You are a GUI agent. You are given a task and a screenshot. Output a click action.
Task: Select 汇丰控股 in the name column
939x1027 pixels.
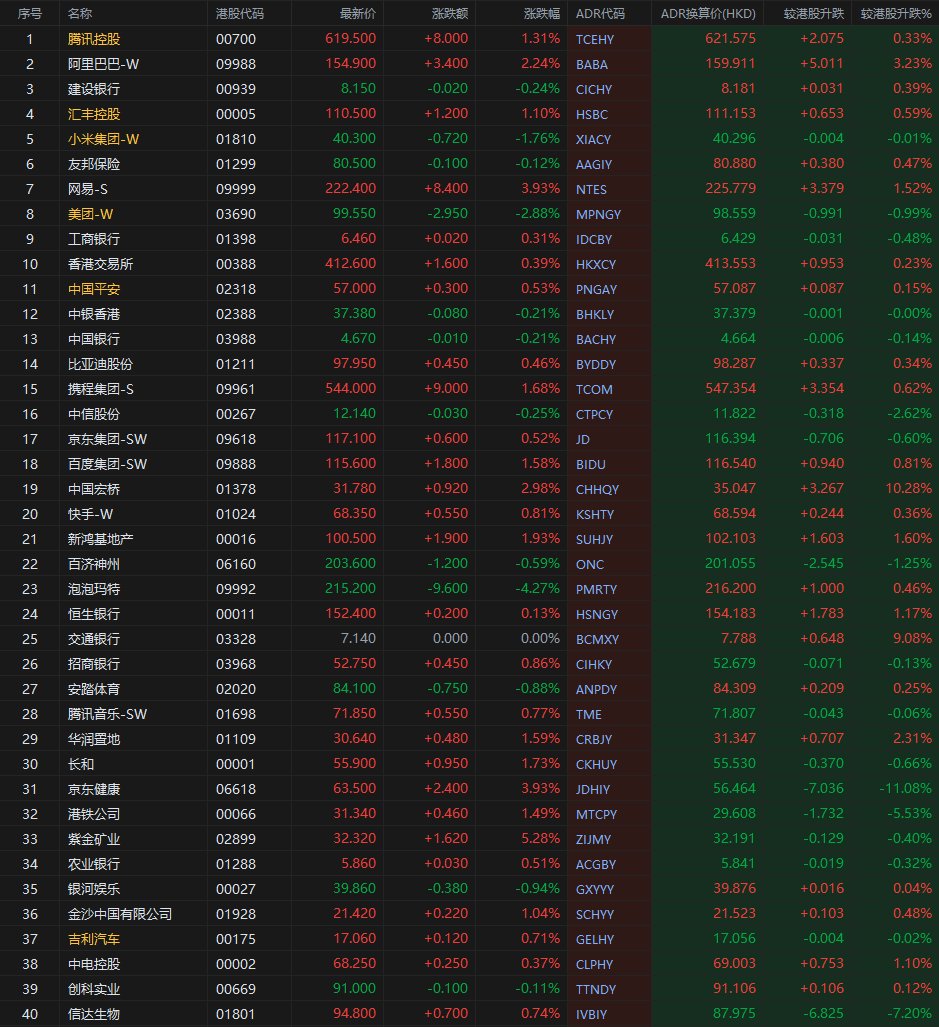94,114
